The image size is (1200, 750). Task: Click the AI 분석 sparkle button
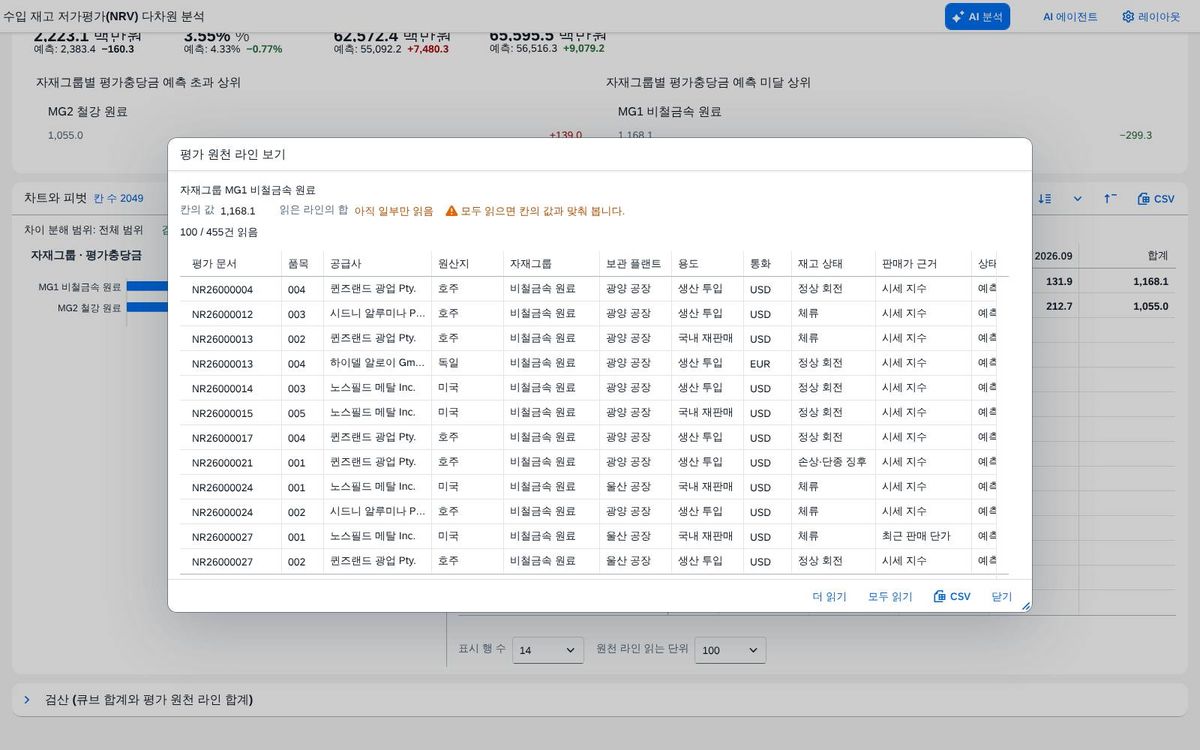pos(977,16)
